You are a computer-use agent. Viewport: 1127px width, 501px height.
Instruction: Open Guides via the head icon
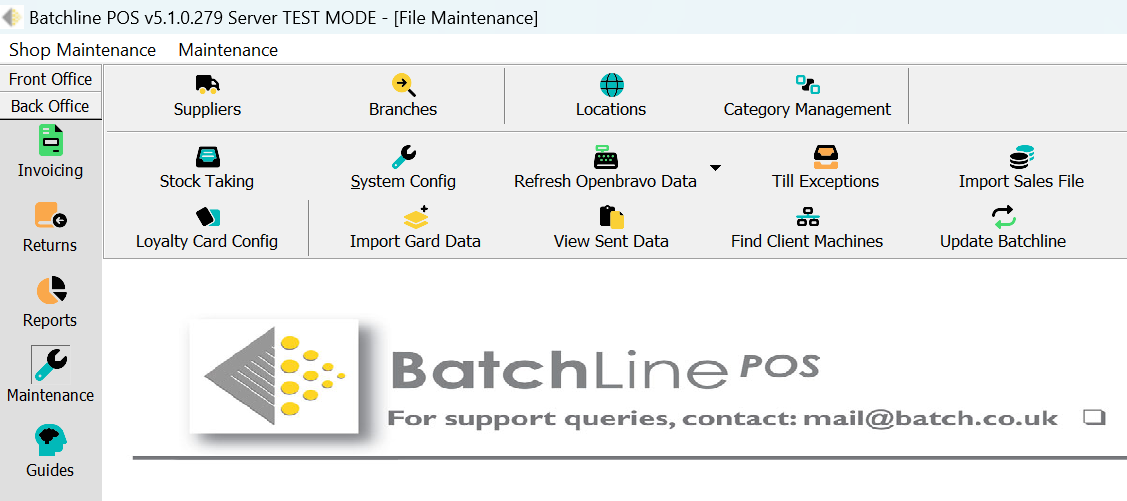point(50,440)
